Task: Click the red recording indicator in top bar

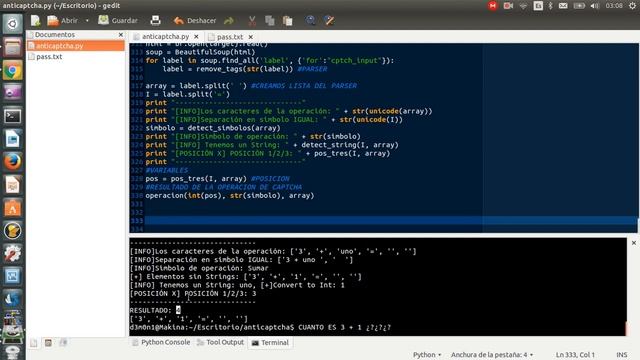Action: (493, 6)
